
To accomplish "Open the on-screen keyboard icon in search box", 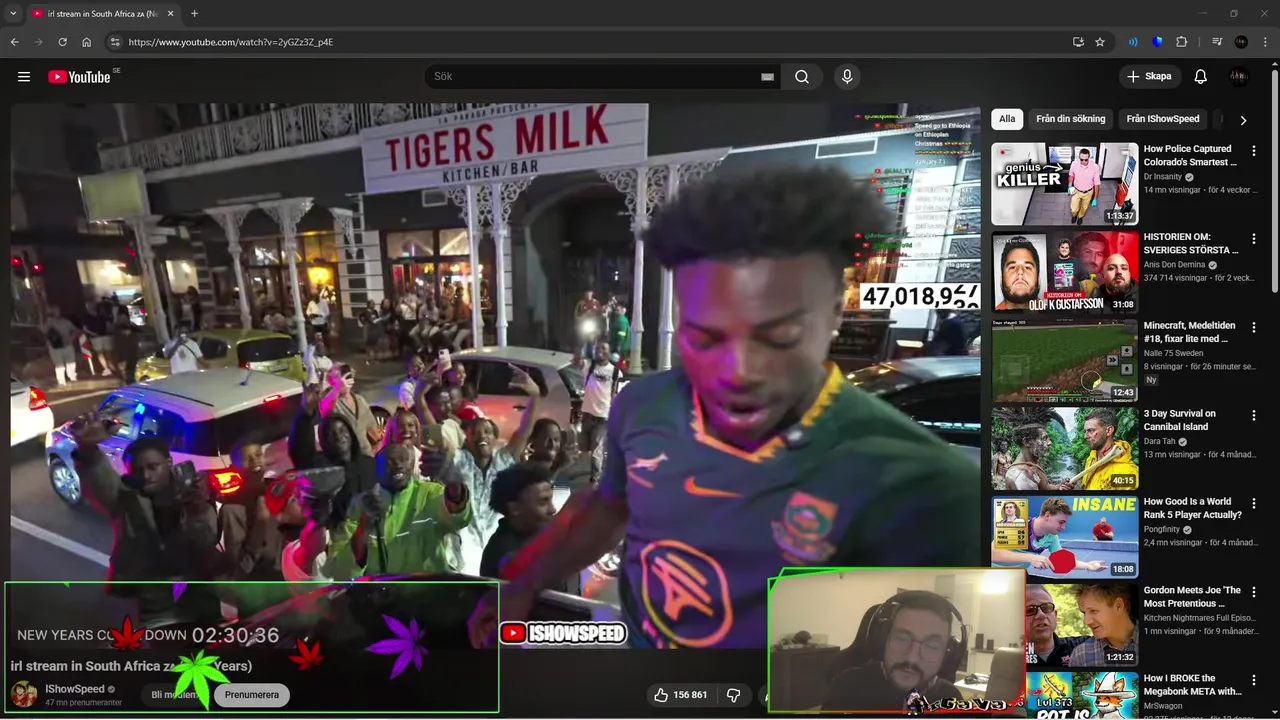I will 767,77.
